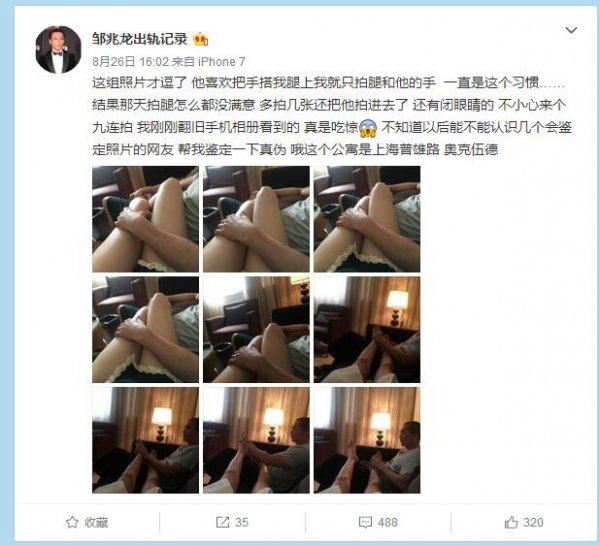The height and width of the screenshot is (545, 600).
Task: Click the 收藏 button label
Action: (x=96, y=522)
